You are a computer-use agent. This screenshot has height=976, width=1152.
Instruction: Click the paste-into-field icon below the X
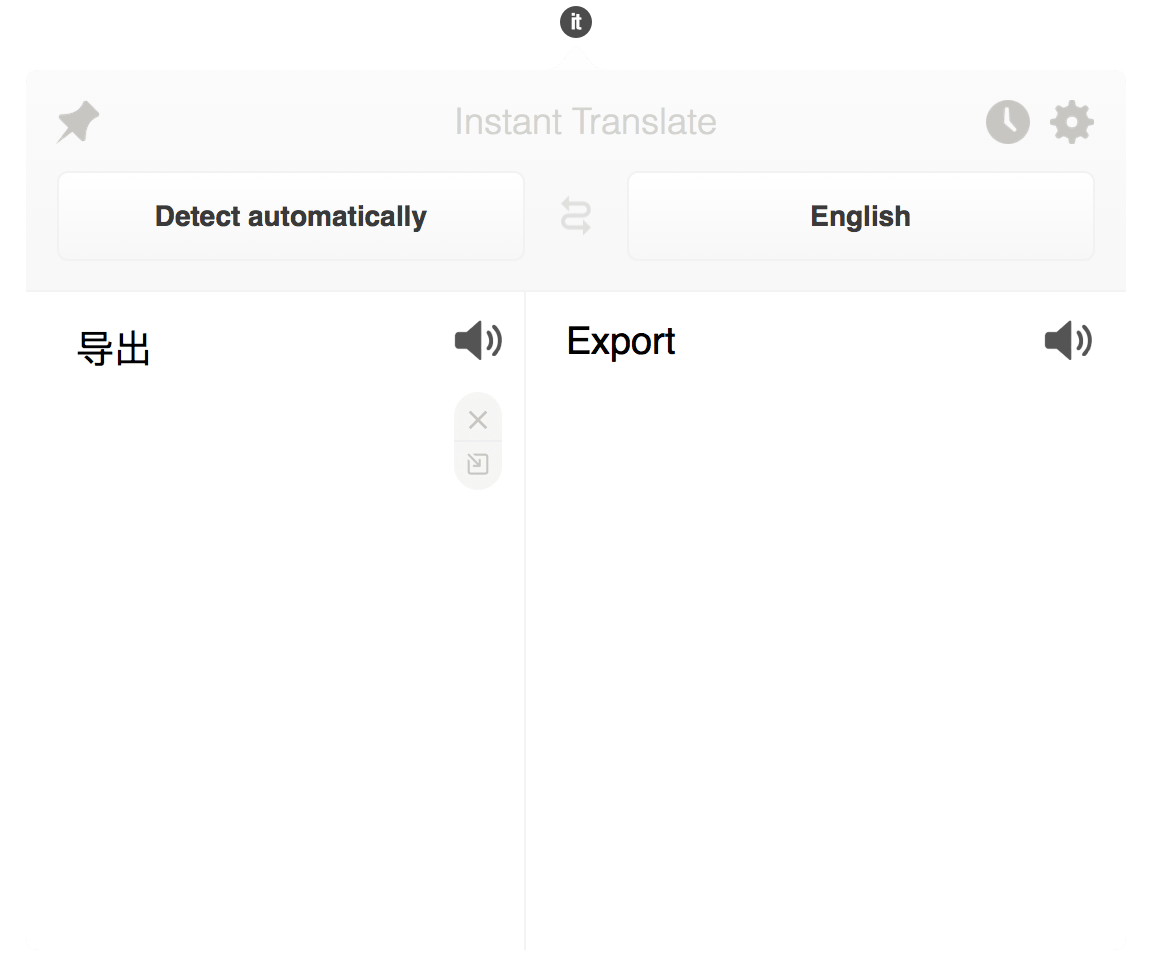(x=478, y=464)
